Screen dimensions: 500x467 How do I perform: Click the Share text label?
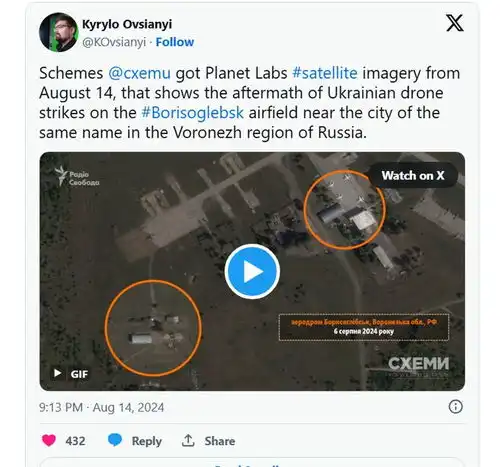(x=220, y=441)
